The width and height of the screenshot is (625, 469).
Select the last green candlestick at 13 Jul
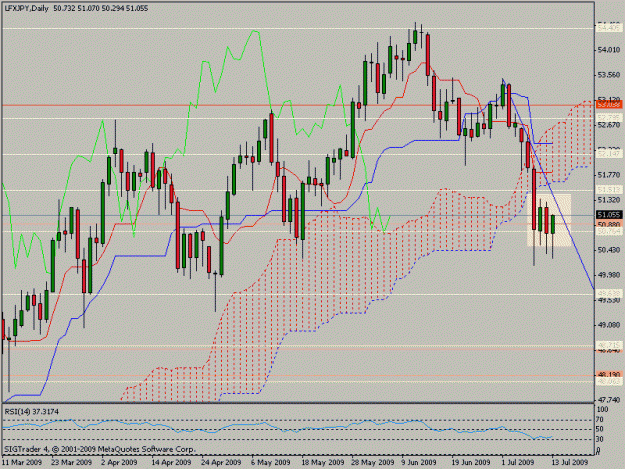pyautogui.click(x=553, y=224)
